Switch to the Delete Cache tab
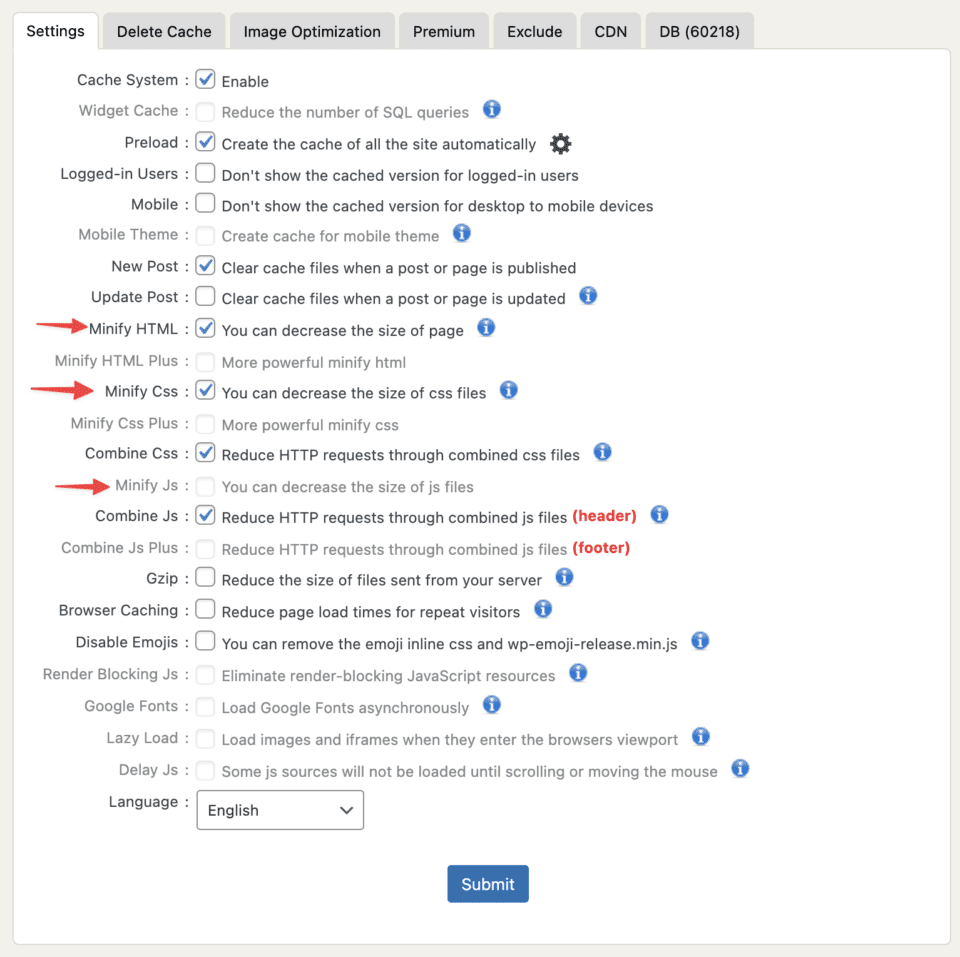Image resolution: width=960 pixels, height=957 pixels. tap(164, 31)
